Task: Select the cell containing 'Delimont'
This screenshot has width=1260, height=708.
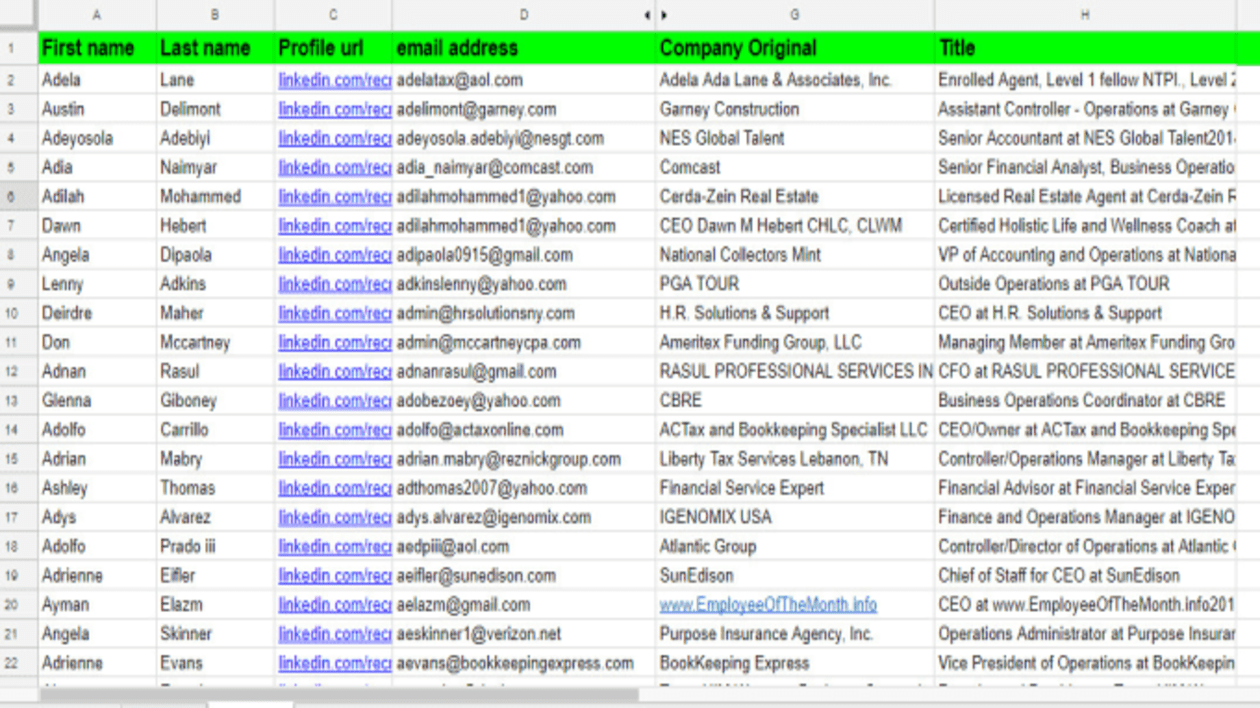Action: 215,109
